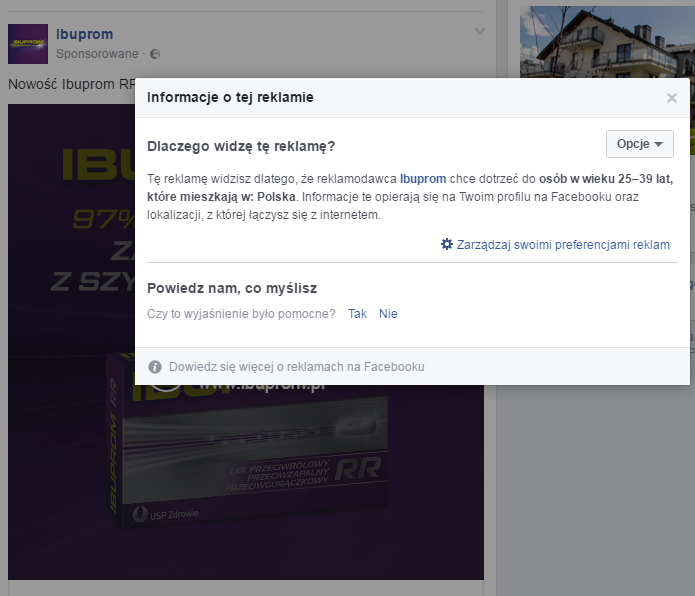
Task: Click the gear icon by ad preferences
Action: [x=447, y=244]
